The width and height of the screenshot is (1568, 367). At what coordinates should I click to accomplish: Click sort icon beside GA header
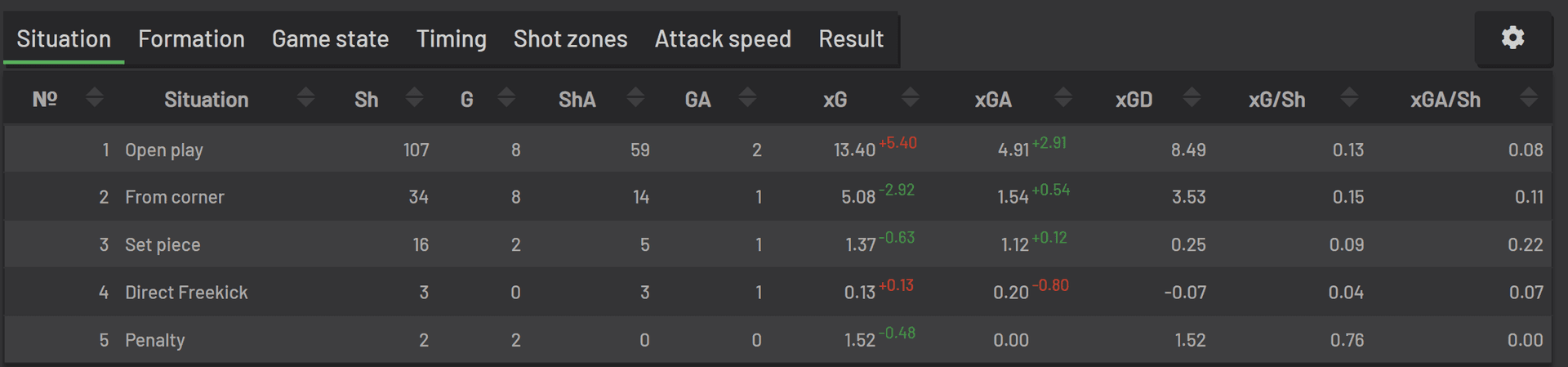click(747, 98)
